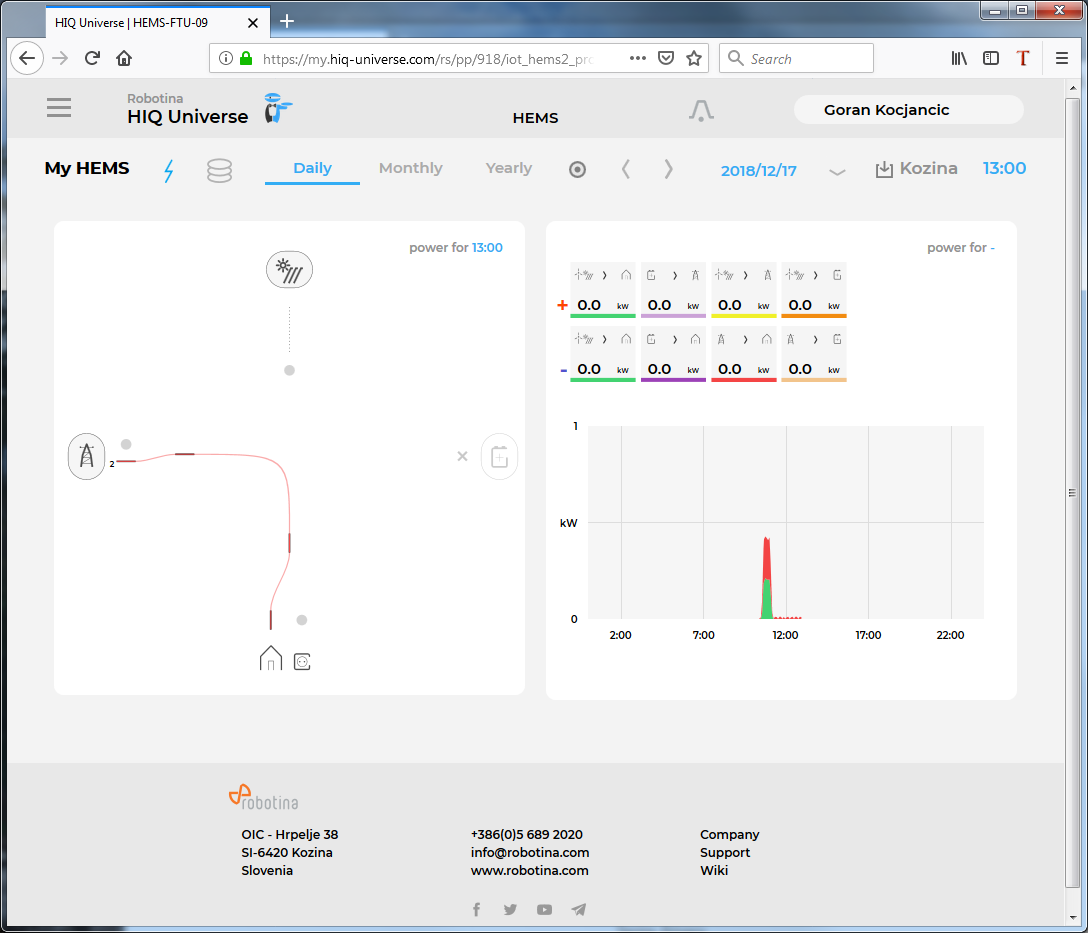Click the lightning bolt power icon
This screenshot has width=1088, height=933.
click(x=168, y=171)
